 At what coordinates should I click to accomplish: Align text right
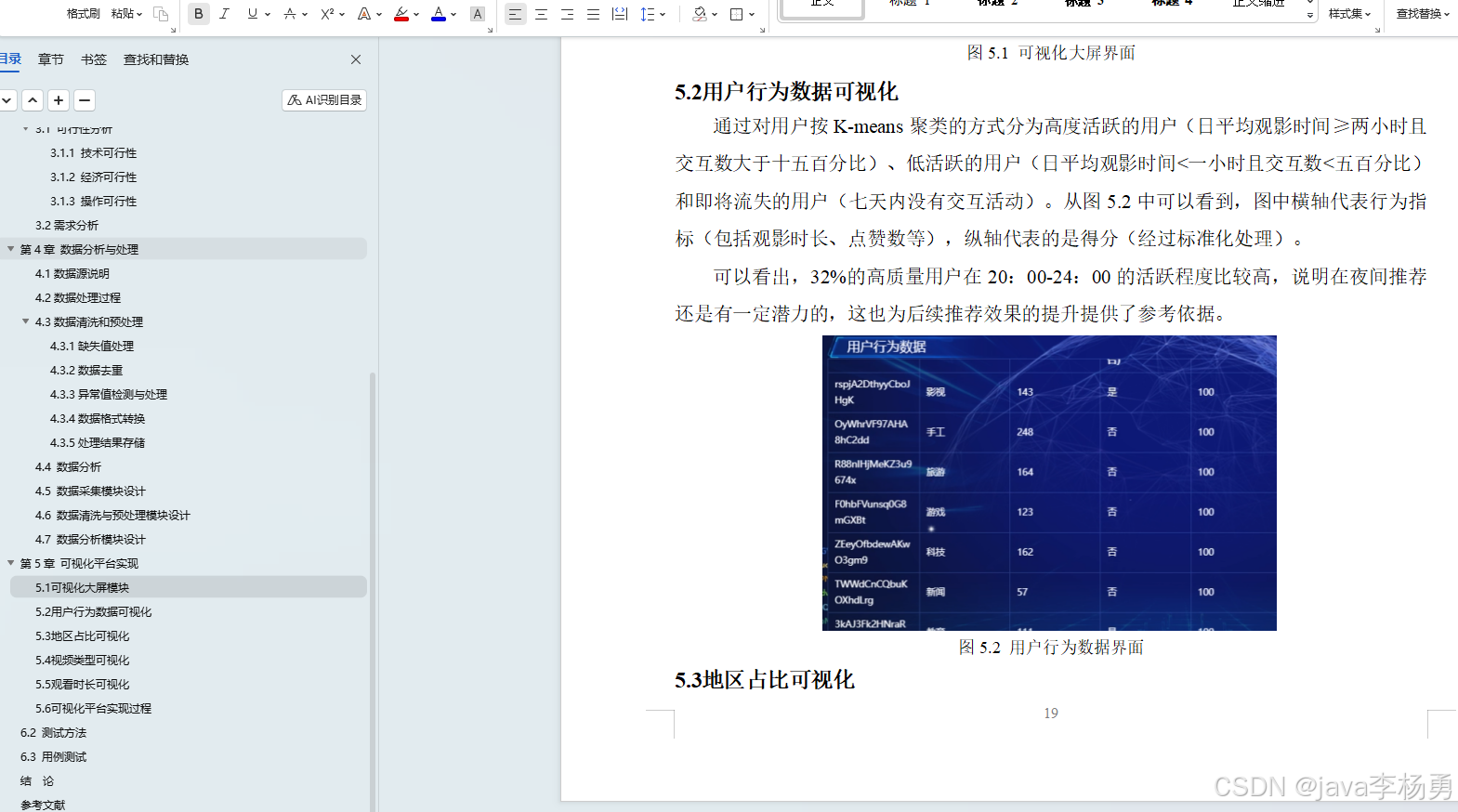(567, 14)
